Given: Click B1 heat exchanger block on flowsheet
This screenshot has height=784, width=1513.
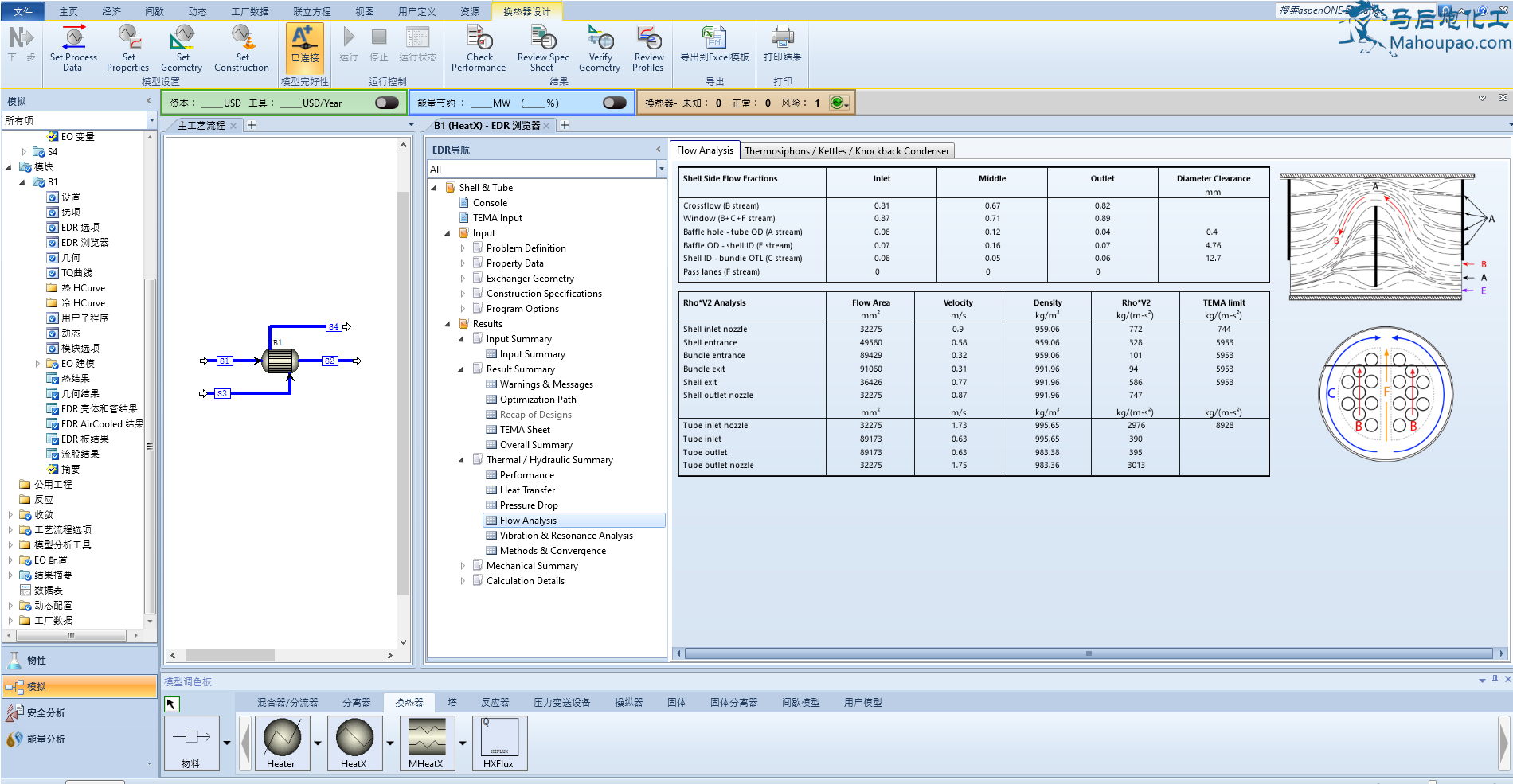Looking at the screenshot, I should [x=280, y=361].
